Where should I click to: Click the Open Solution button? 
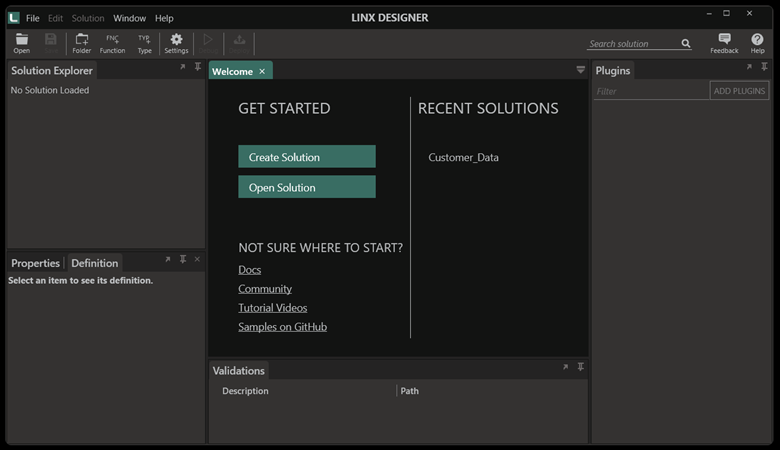coord(307,187)
